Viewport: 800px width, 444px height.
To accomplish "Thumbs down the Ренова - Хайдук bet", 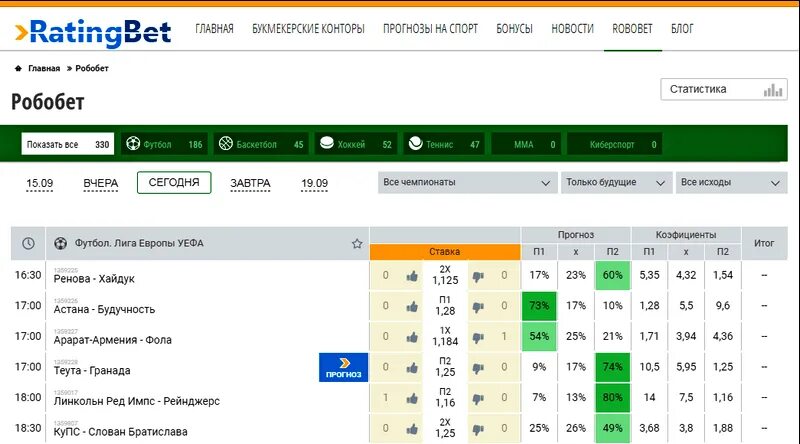I will pos(478,276).
